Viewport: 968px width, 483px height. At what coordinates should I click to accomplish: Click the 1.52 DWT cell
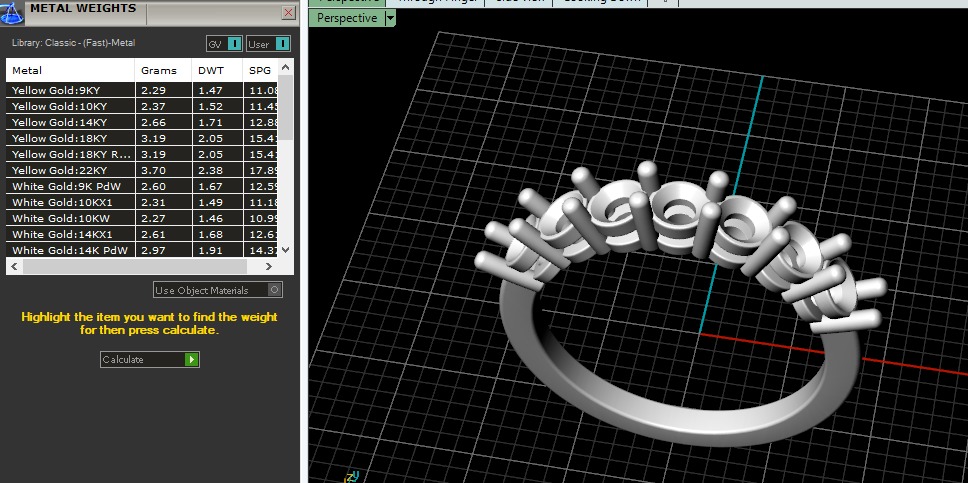217,106
